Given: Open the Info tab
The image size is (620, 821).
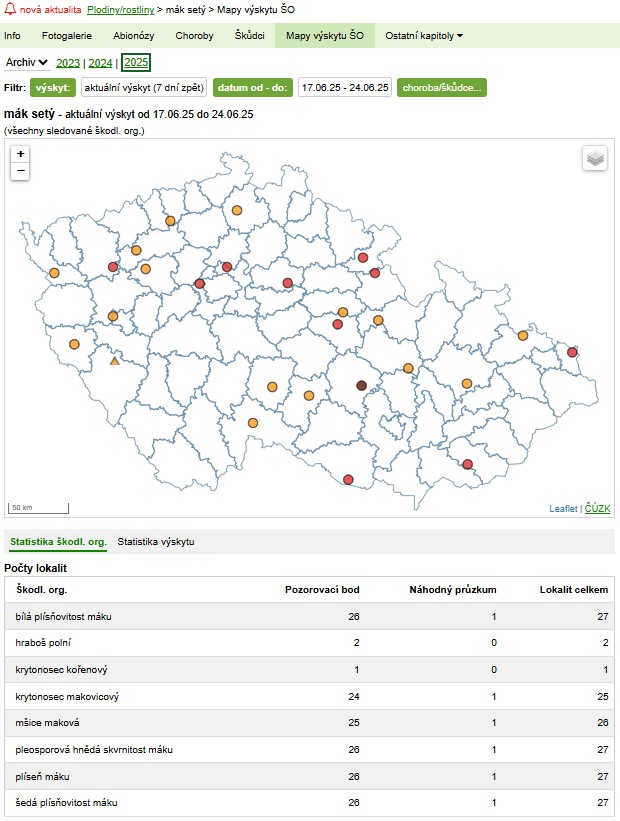Looking at the screenshot, I should point(12,36).
